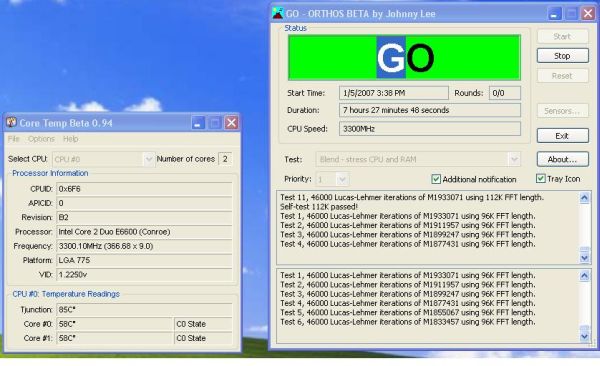
Task: Open the About... dialog
Action: (x=562, y=159)
